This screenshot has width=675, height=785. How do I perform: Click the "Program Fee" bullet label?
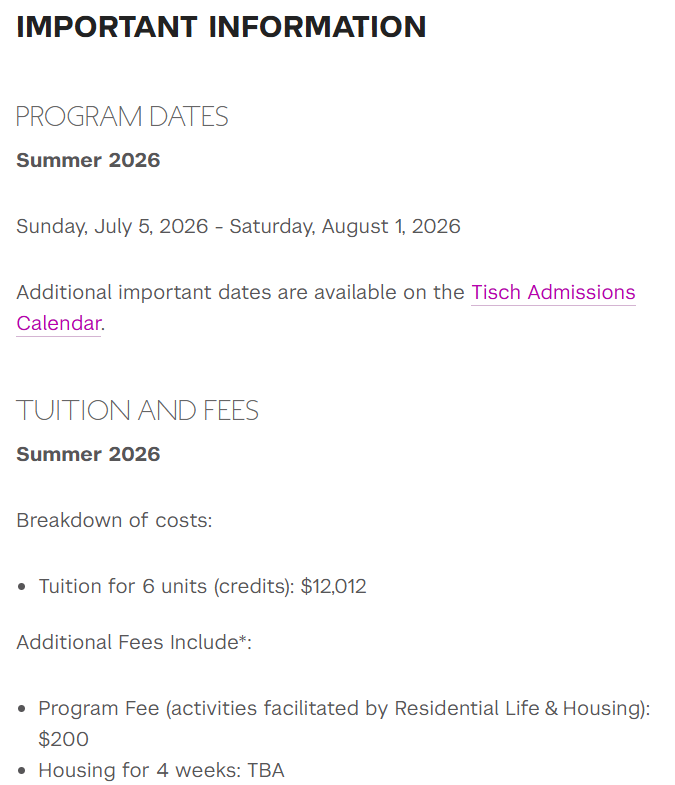[x=99, y=709]
